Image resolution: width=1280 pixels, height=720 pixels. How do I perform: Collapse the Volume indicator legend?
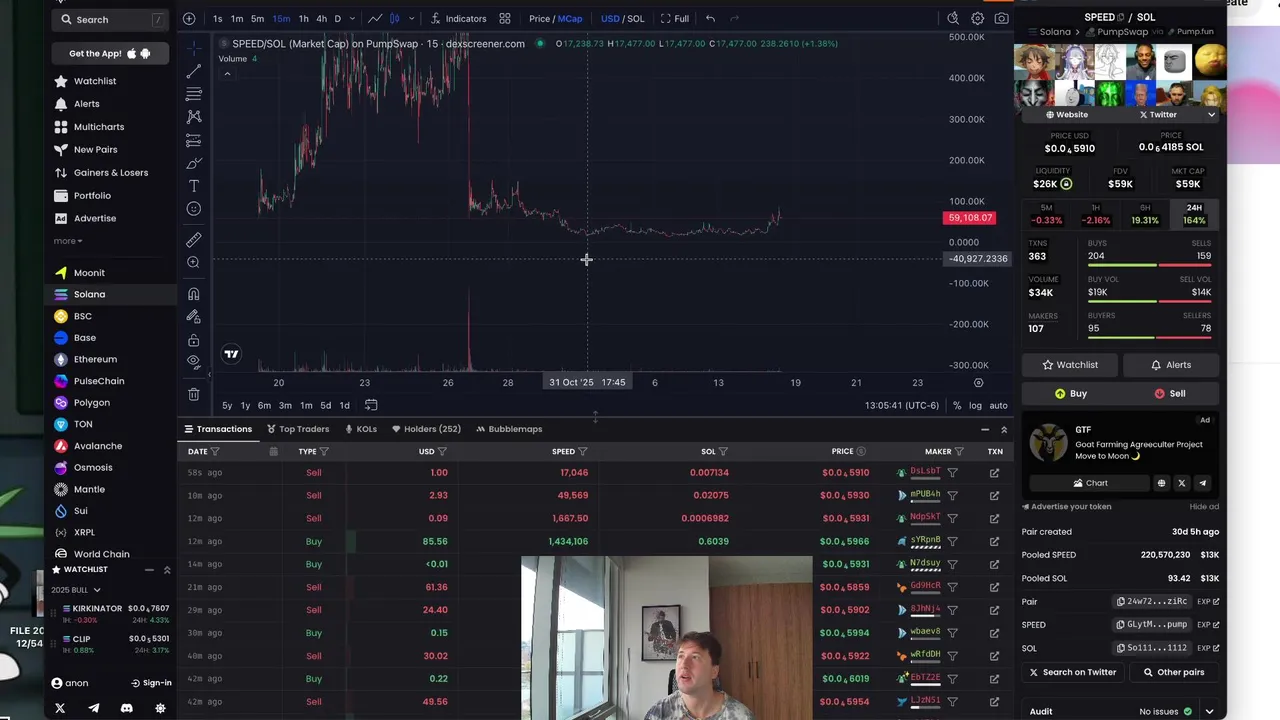tap(227, 74)
